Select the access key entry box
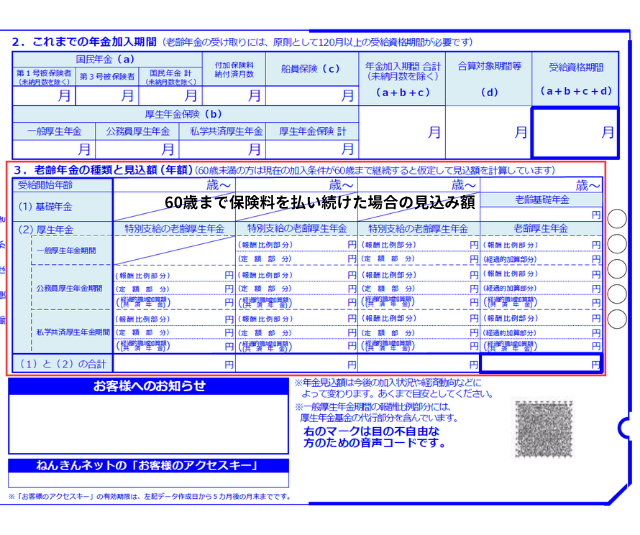Screen dimensions: 640x535 point(149,480)
